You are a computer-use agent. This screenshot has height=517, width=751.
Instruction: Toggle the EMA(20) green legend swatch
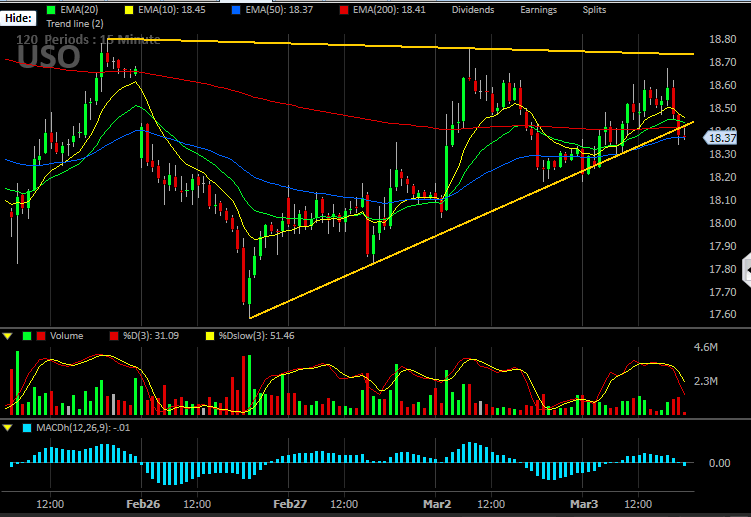point(51,10)
